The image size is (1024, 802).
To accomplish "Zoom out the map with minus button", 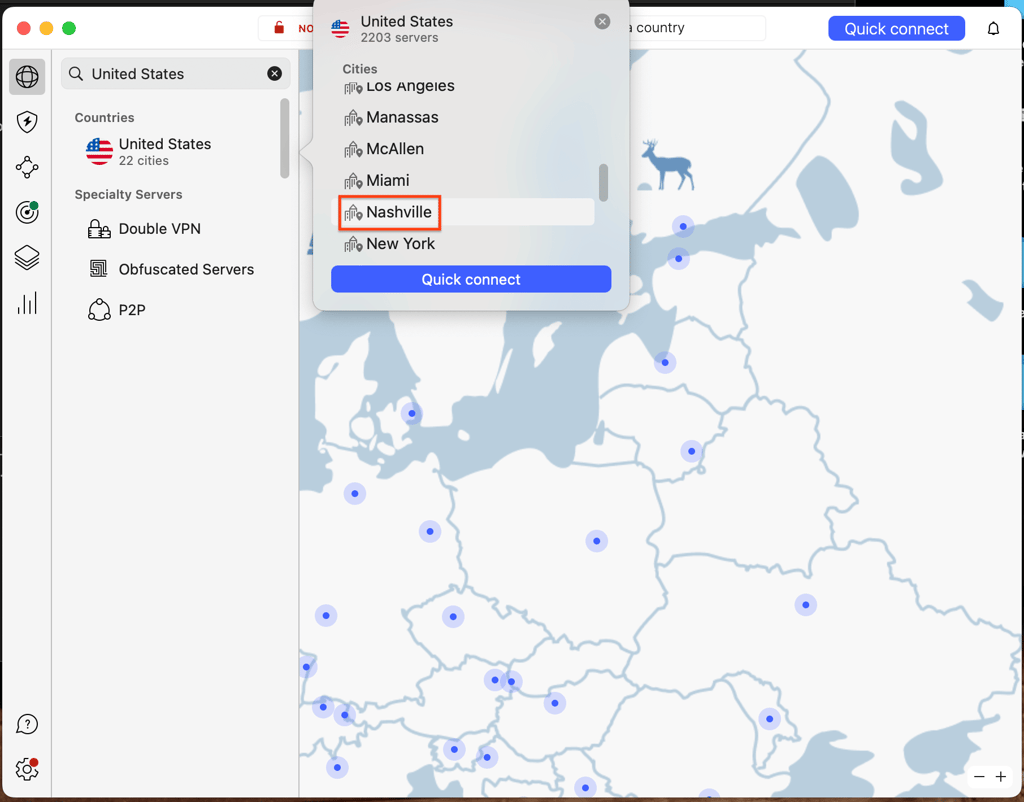I will tap(979, 777).
